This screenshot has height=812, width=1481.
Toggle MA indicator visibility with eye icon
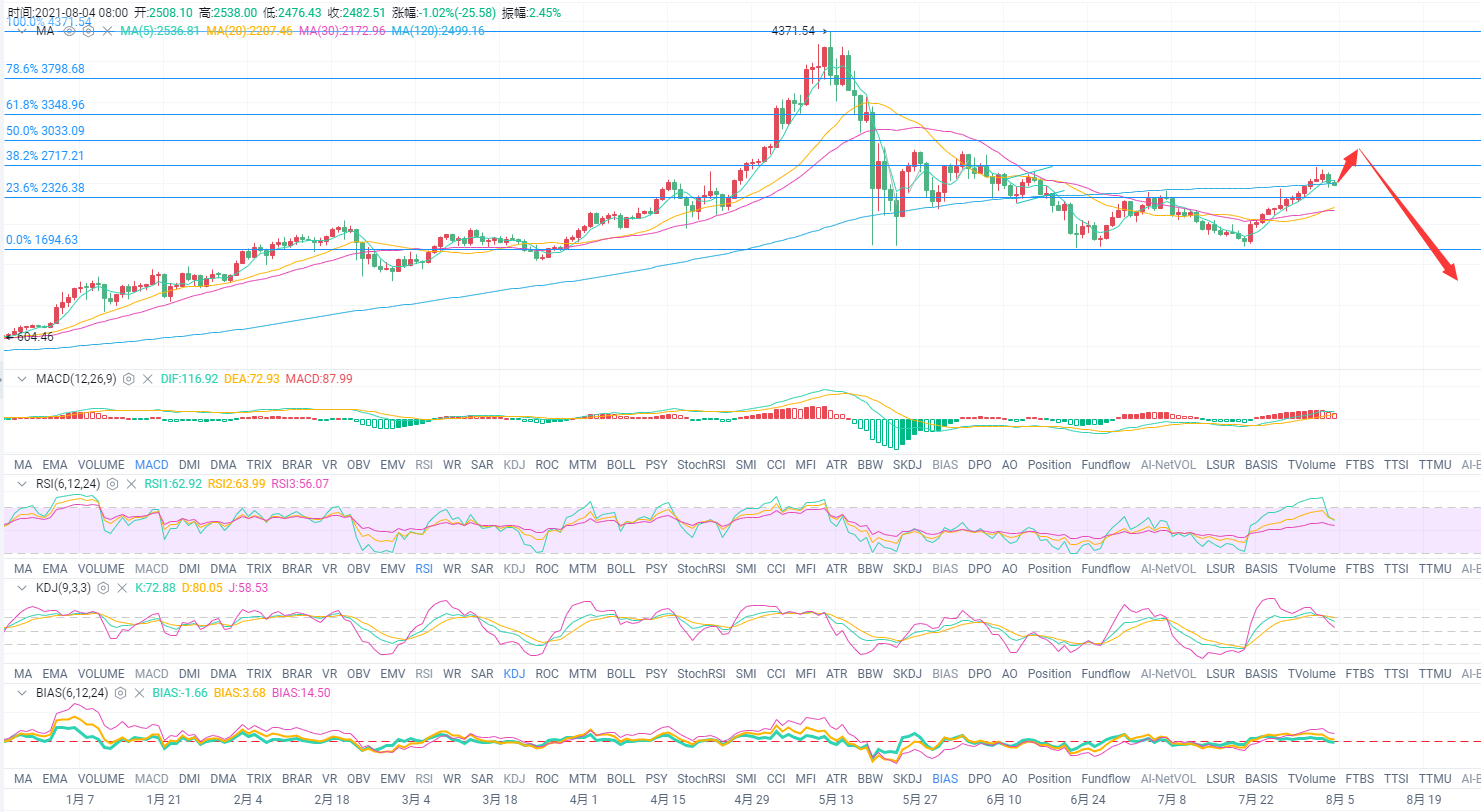click(x=70, y=31)
